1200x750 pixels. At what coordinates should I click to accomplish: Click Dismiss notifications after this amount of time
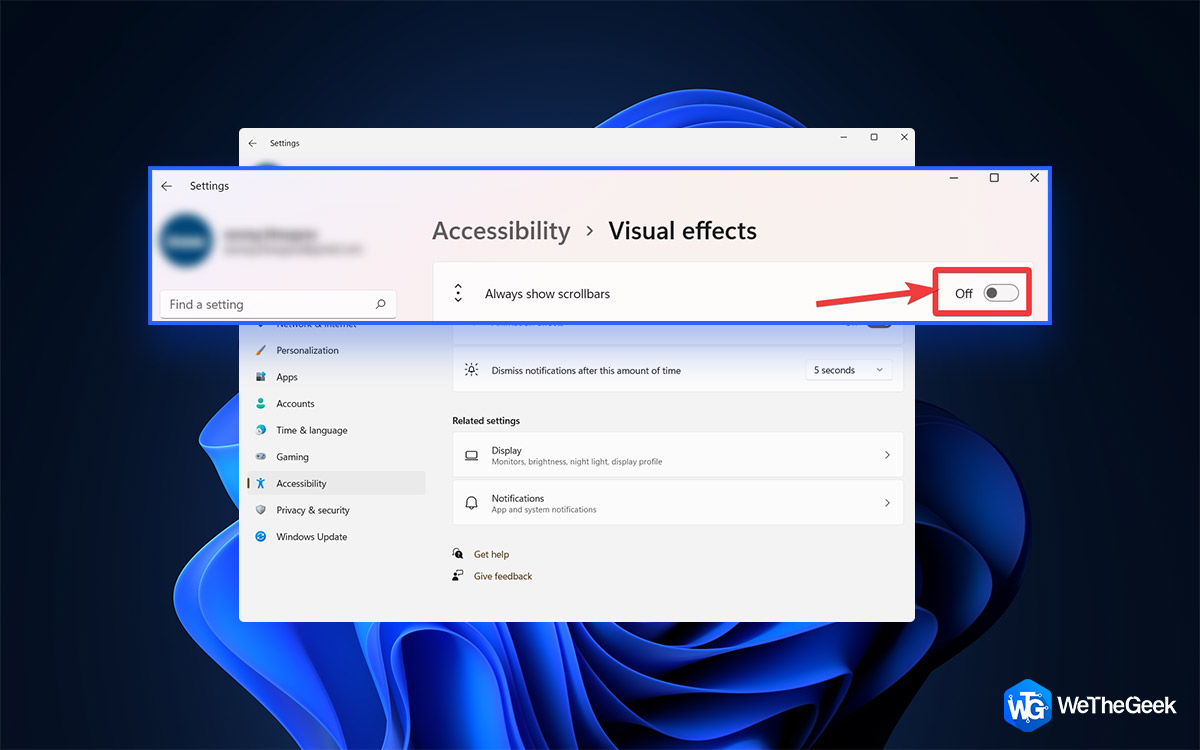[x=586, y=371]
